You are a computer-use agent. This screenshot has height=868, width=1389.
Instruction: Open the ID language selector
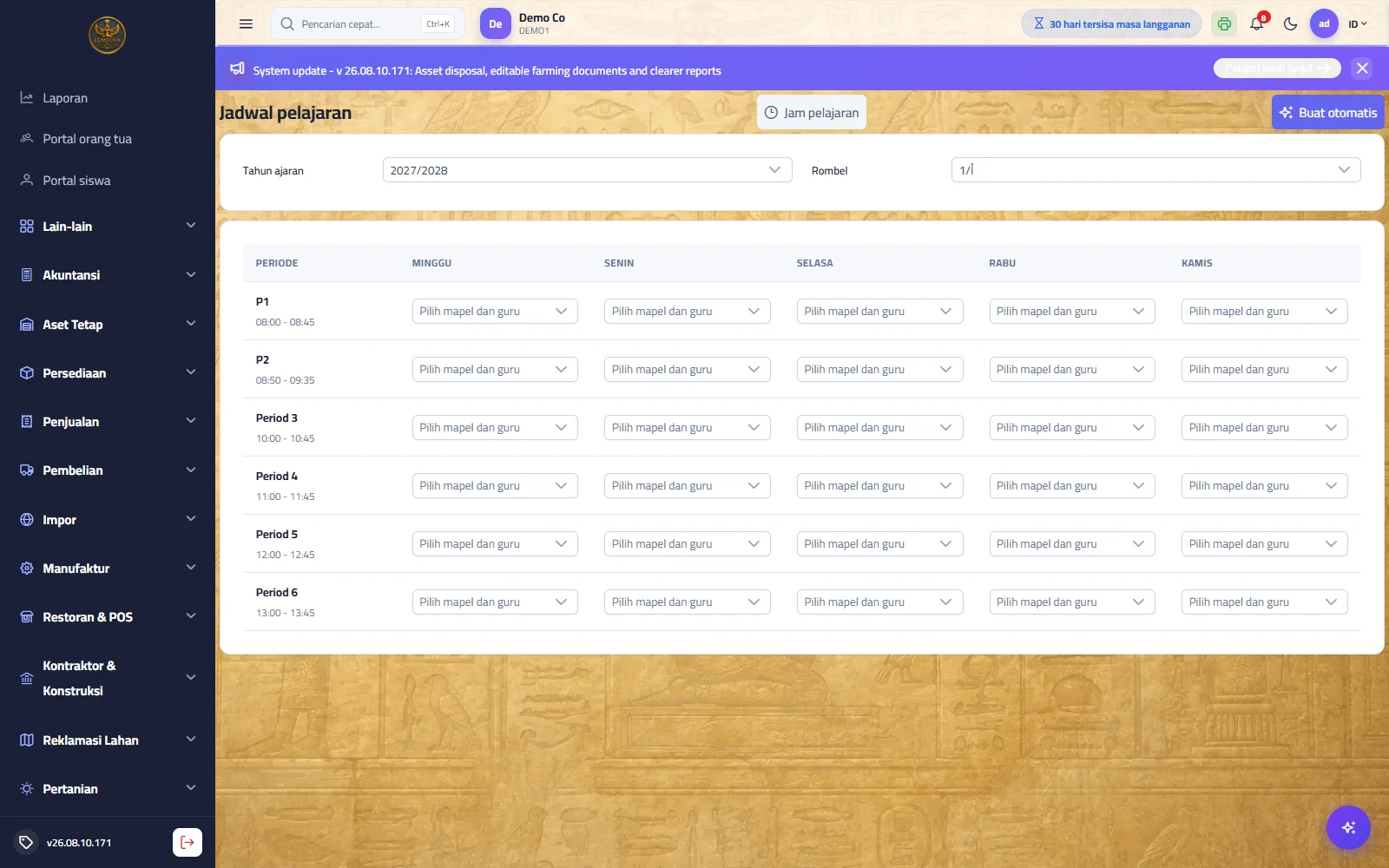click(x=1357, y=24)
